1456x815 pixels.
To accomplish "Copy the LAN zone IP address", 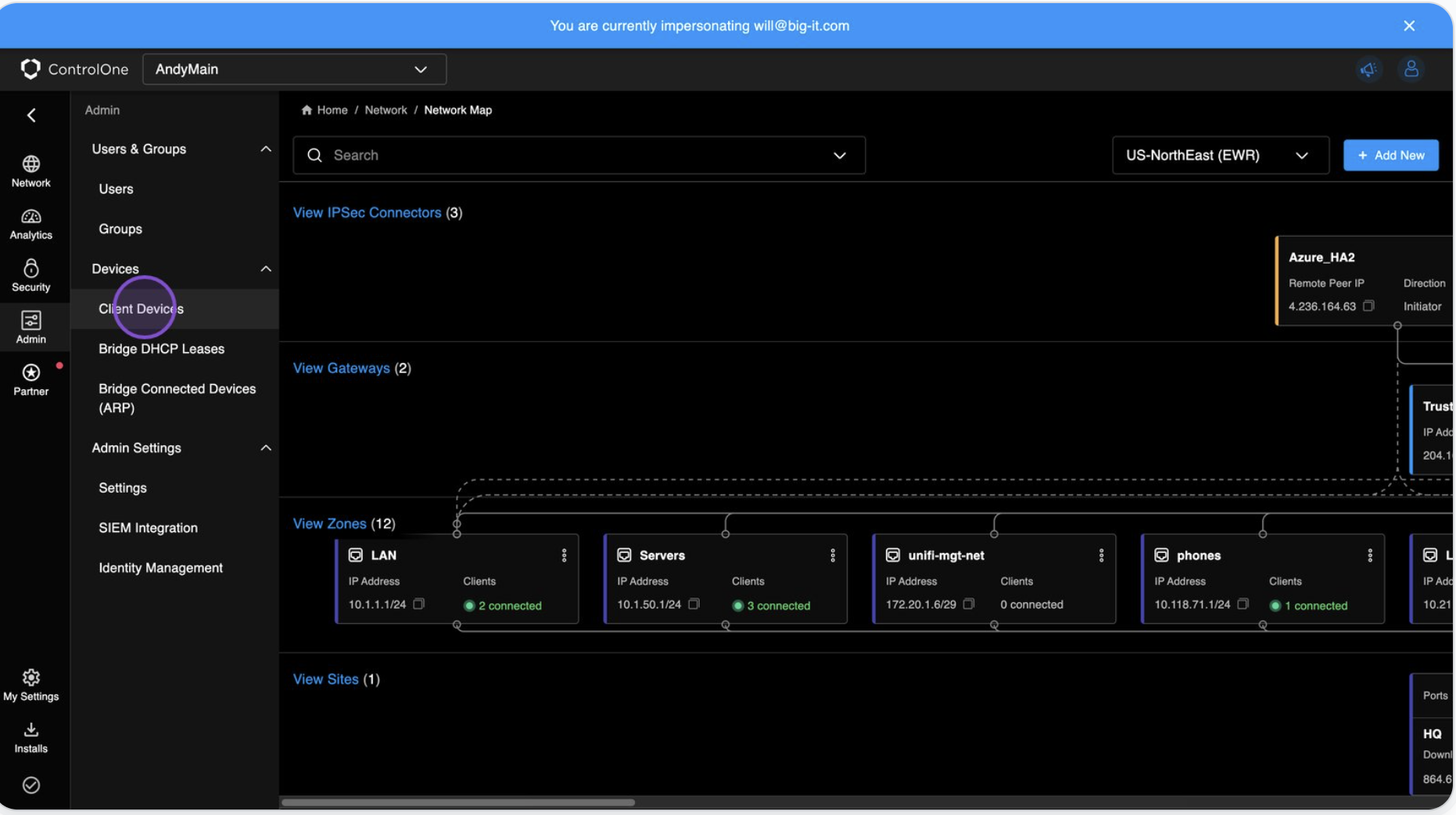I will [x=419, y=604].
